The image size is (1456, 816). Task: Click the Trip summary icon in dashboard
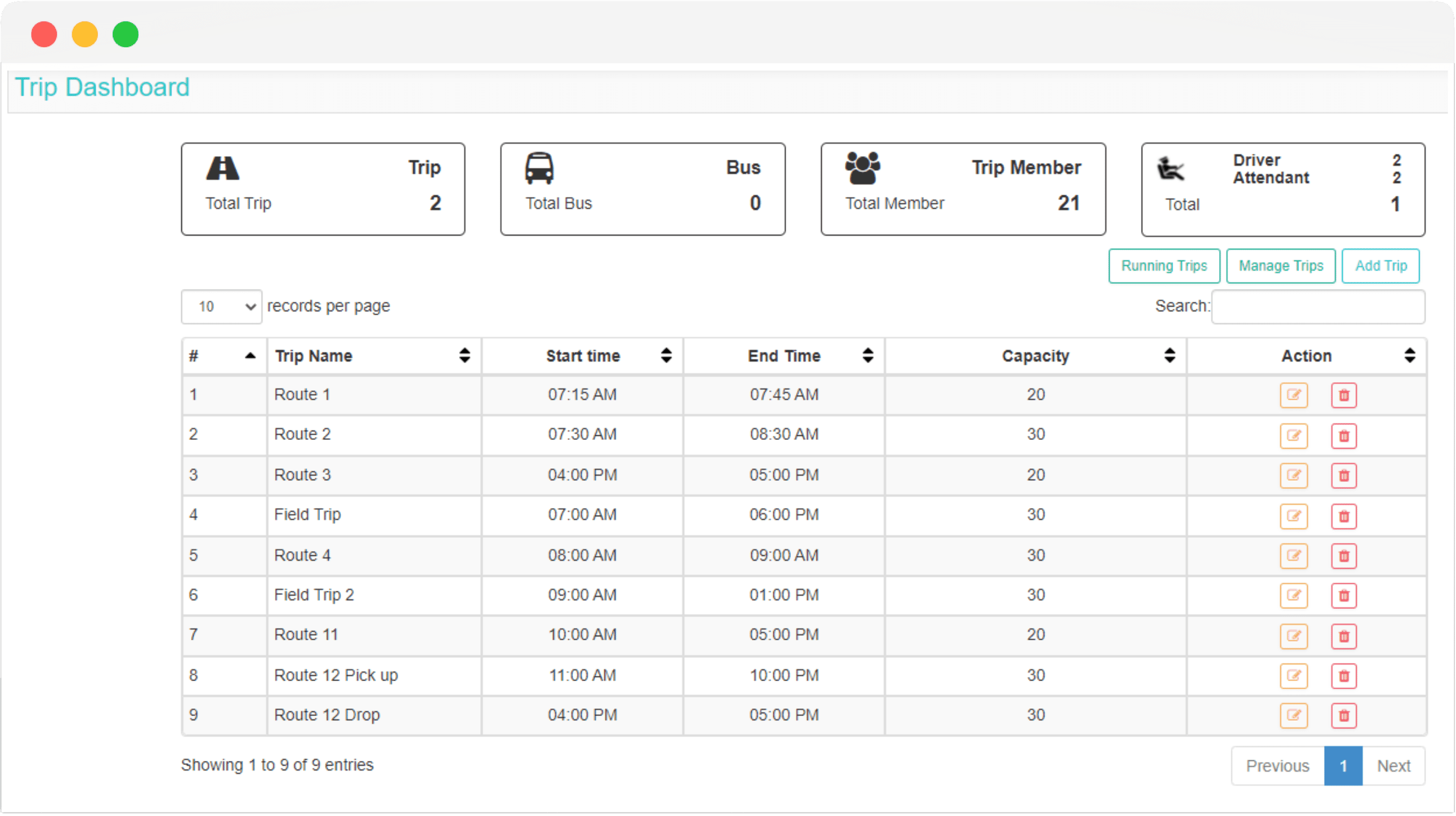[221, 168]
